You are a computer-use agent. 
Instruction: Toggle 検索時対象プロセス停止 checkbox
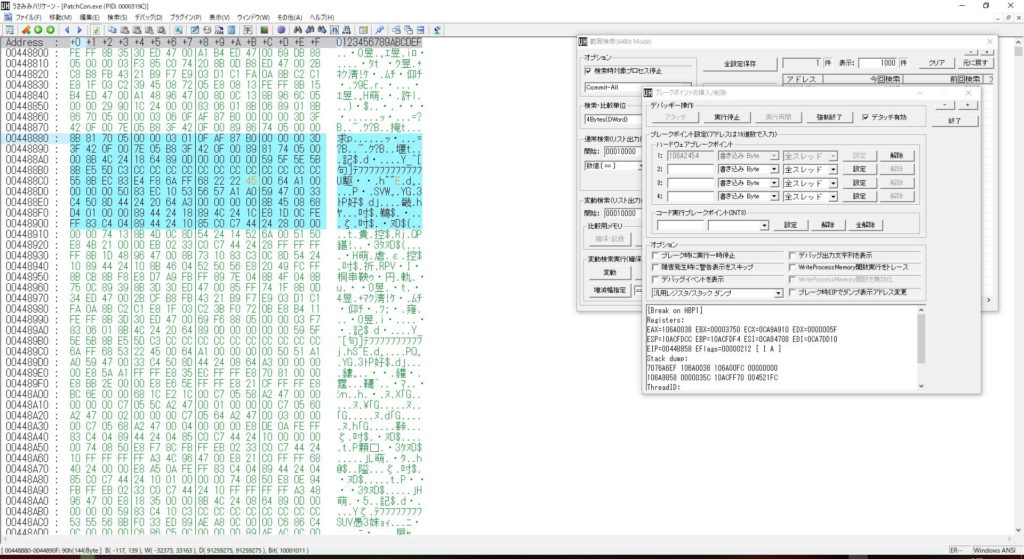[588, 71]
